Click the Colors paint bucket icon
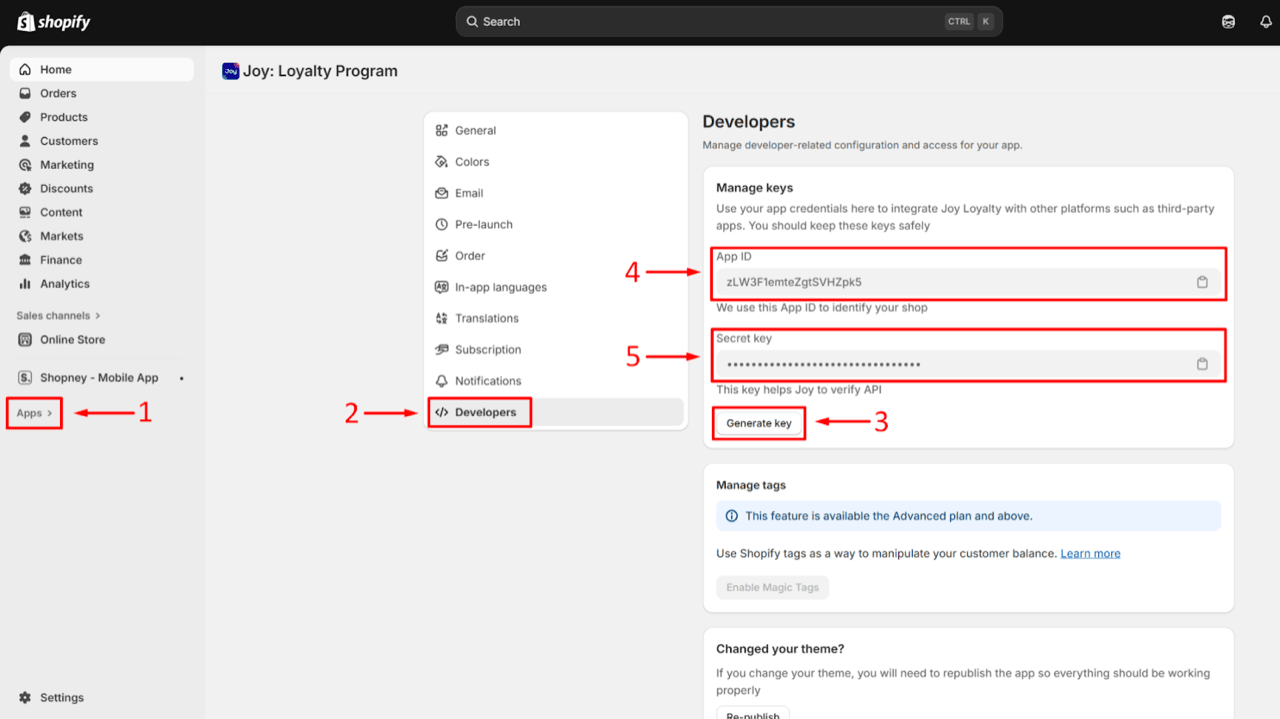The height and width of the screenshot is (719, 1280). (442, 162)
